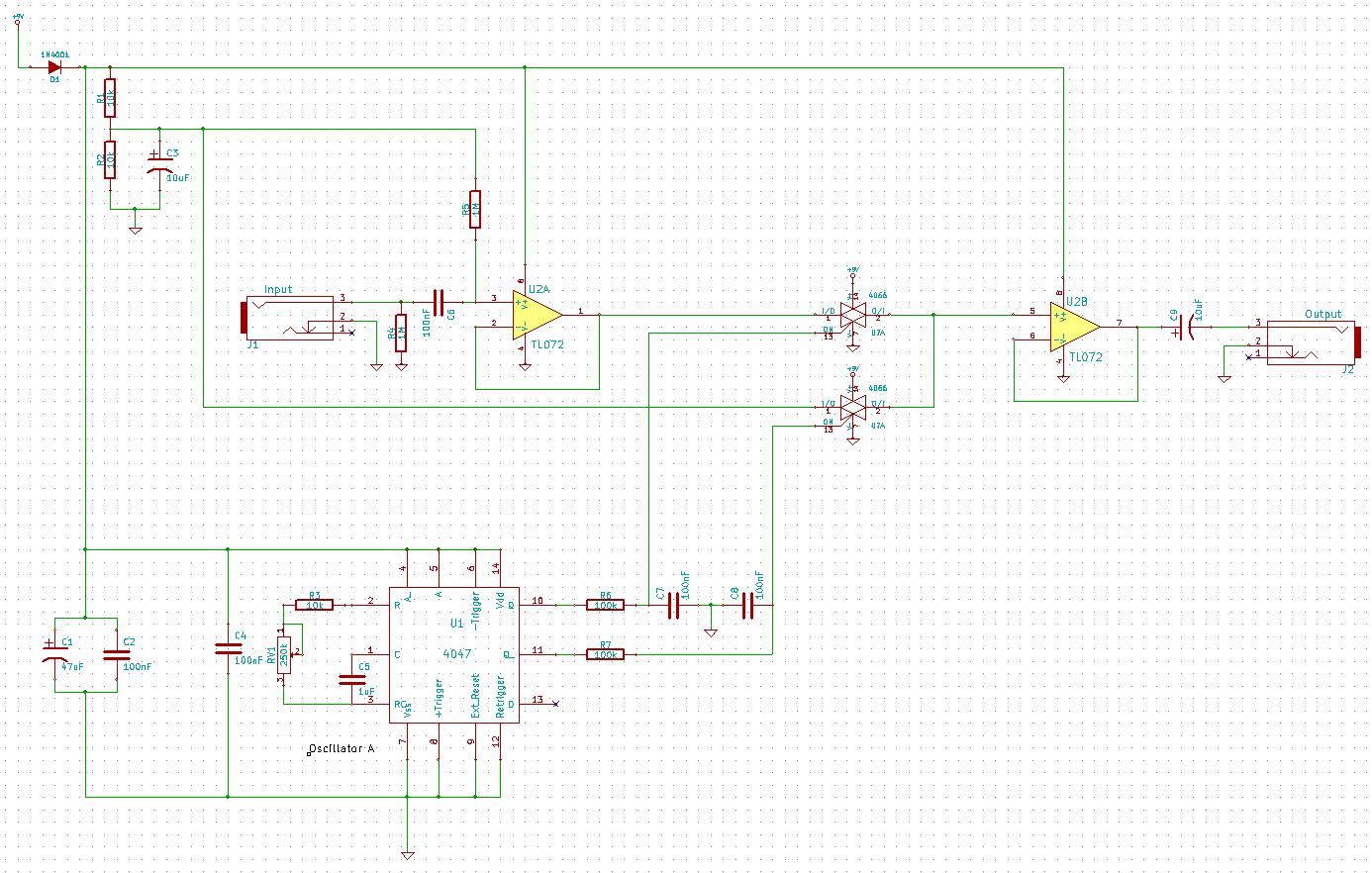This screenshot has width=1372, height=873.
Task: Click the 4047 oscillator IC U1
Action: point(455,653)
